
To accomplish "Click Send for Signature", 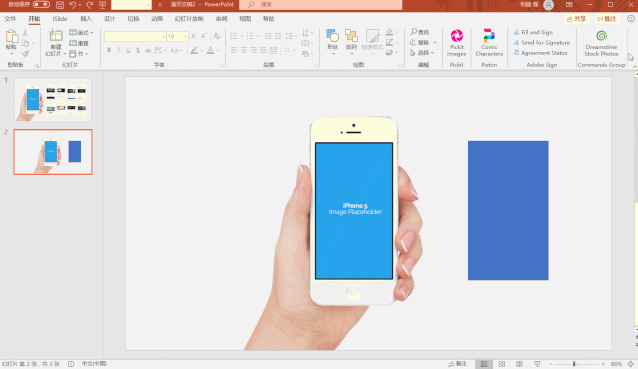I will [x=542, y=42].
